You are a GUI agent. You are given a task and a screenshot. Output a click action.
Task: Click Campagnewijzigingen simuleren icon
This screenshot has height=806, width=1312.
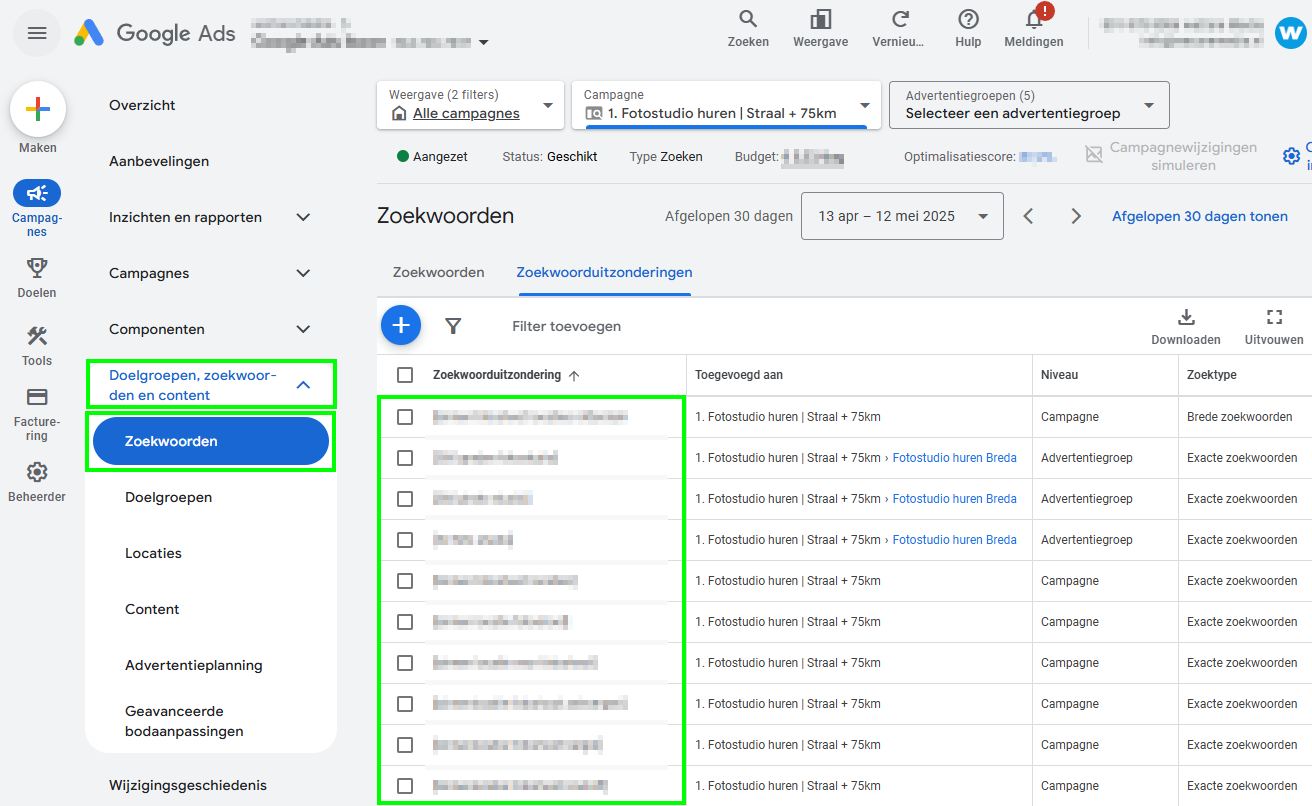point(1094,154)
